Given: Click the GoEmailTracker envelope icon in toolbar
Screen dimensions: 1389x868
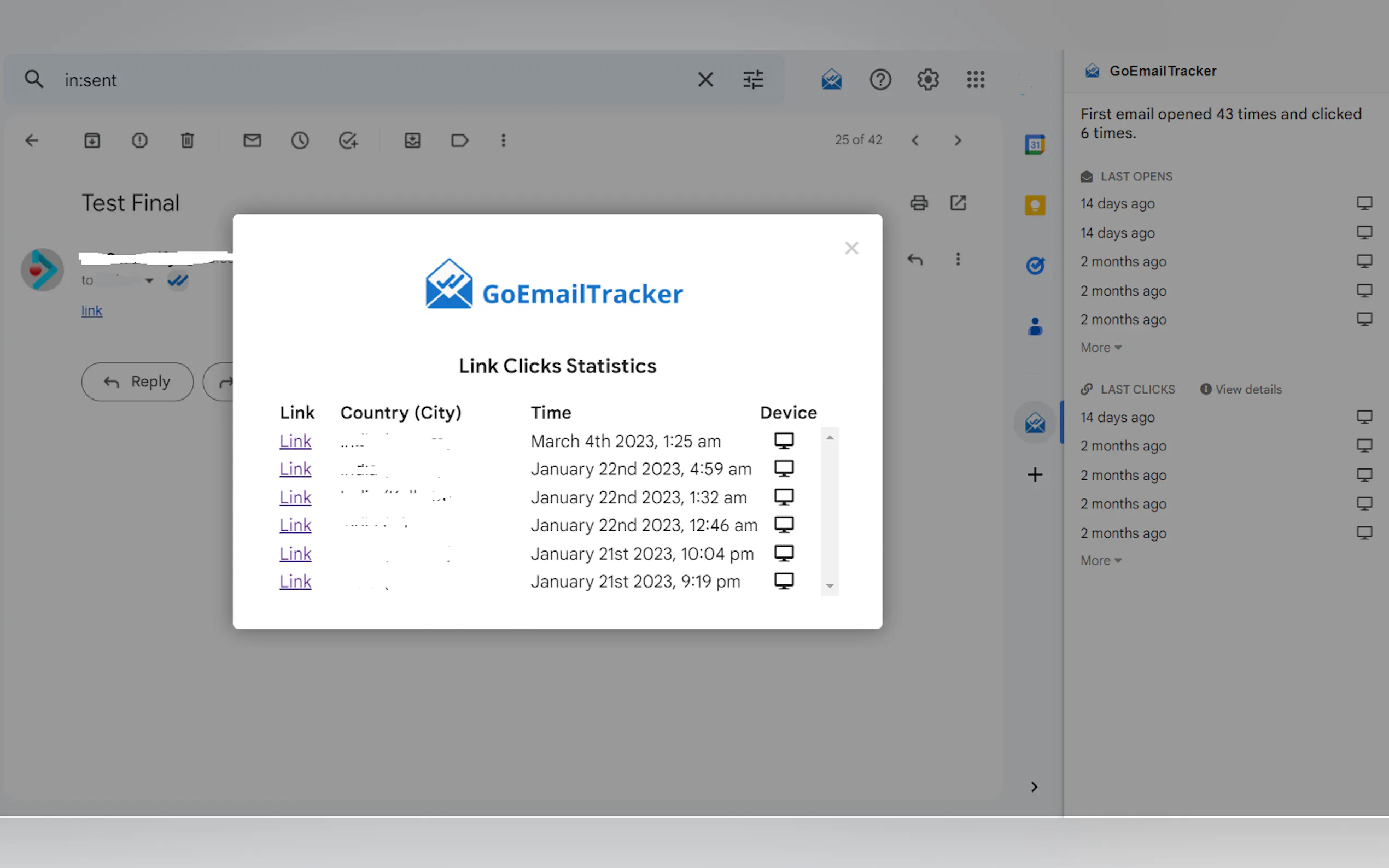Looking at the screenshot, I should (x=831, y=79).
